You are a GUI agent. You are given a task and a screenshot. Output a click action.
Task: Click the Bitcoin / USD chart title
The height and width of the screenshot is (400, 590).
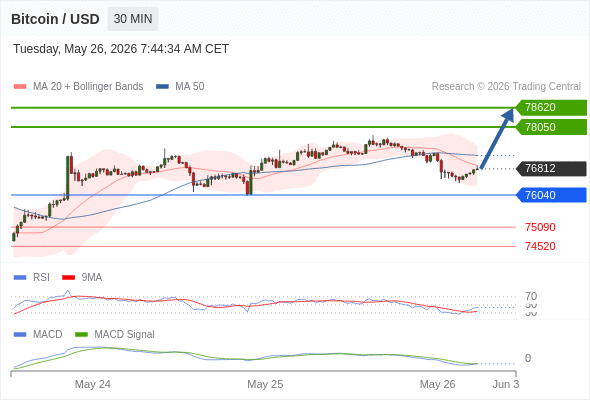(55, 19)
